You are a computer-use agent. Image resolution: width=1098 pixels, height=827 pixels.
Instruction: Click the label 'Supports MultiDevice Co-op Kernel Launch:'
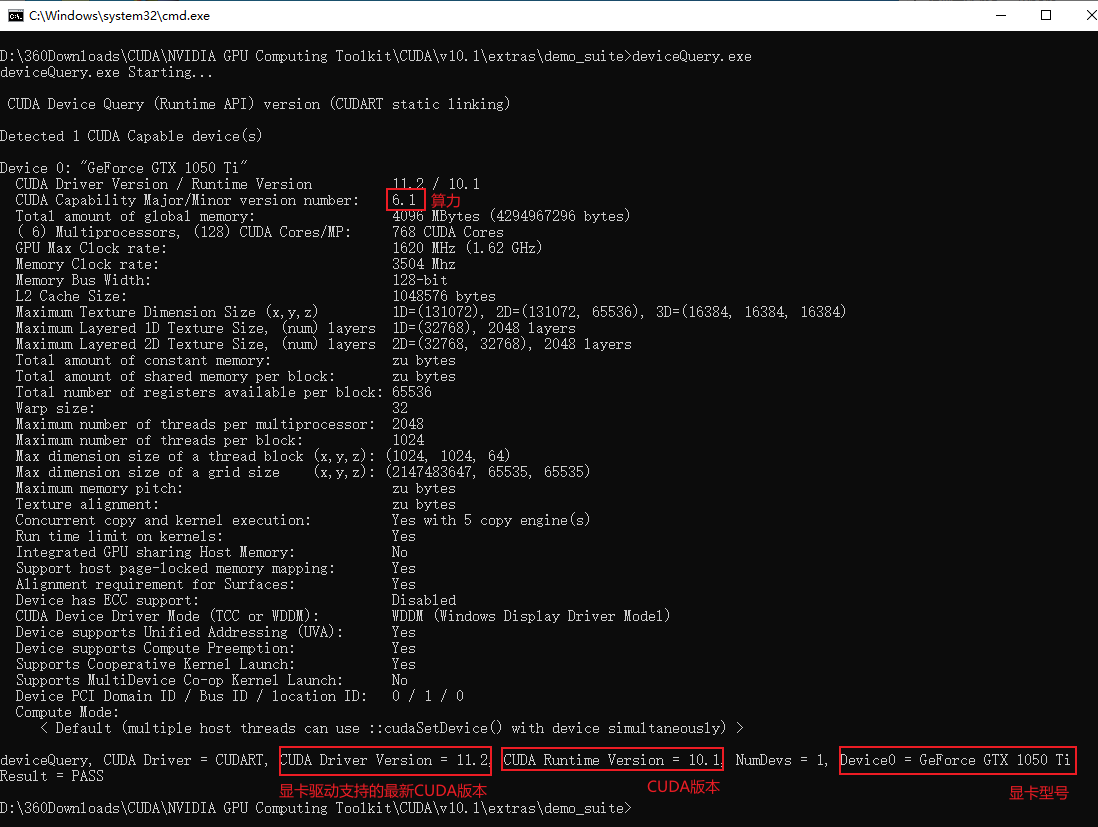[179, 680]
